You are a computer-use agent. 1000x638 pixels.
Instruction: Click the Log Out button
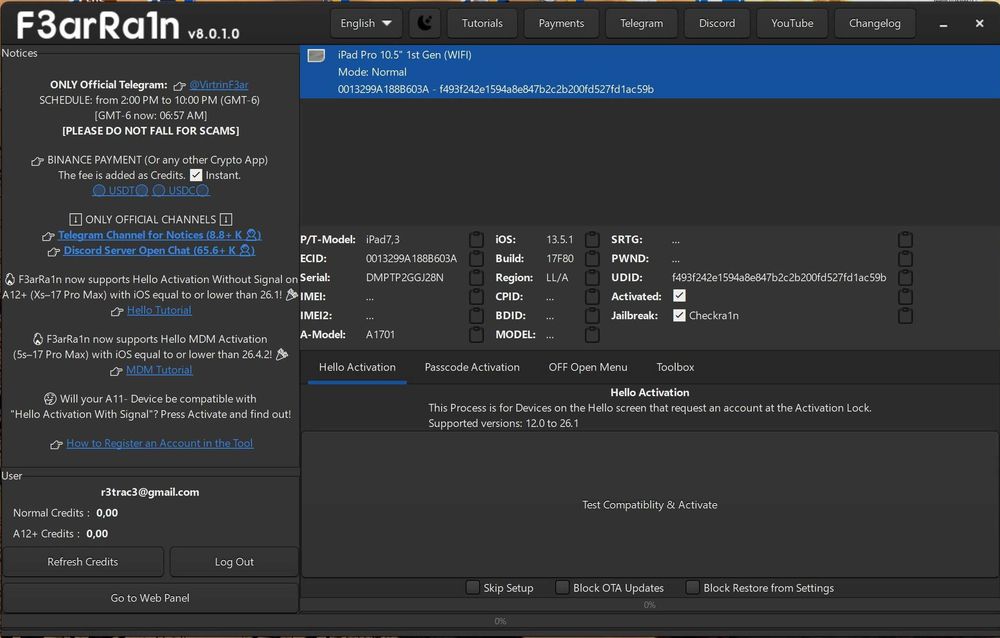(234, 562)
